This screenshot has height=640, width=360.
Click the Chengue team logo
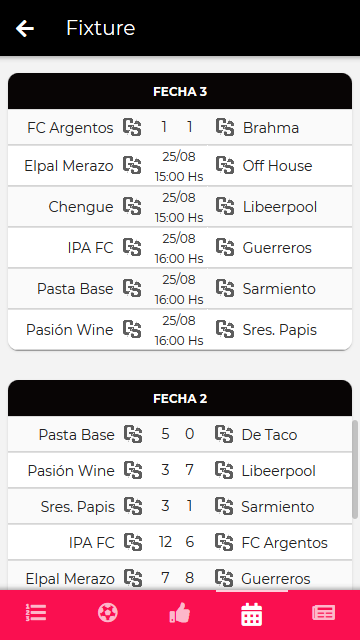pyautogui.click(x=132, y=207)
